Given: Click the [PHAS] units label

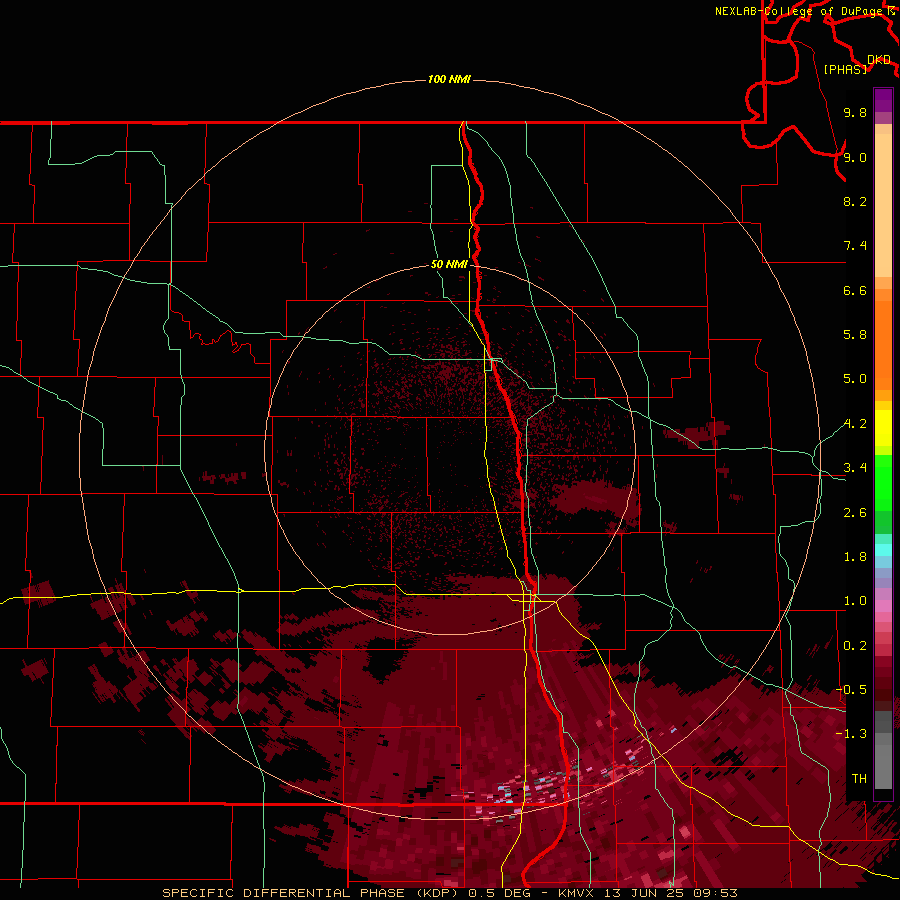Looking at the screenshot, I should [x=845, y=69].
